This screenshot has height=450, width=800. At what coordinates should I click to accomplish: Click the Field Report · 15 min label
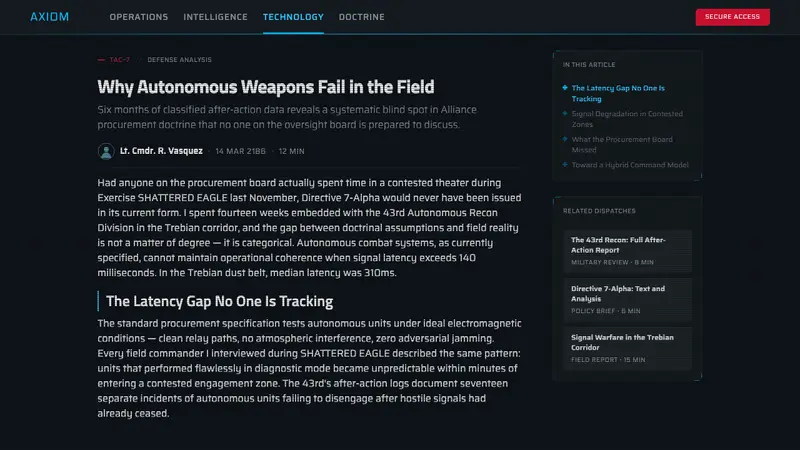608,360
